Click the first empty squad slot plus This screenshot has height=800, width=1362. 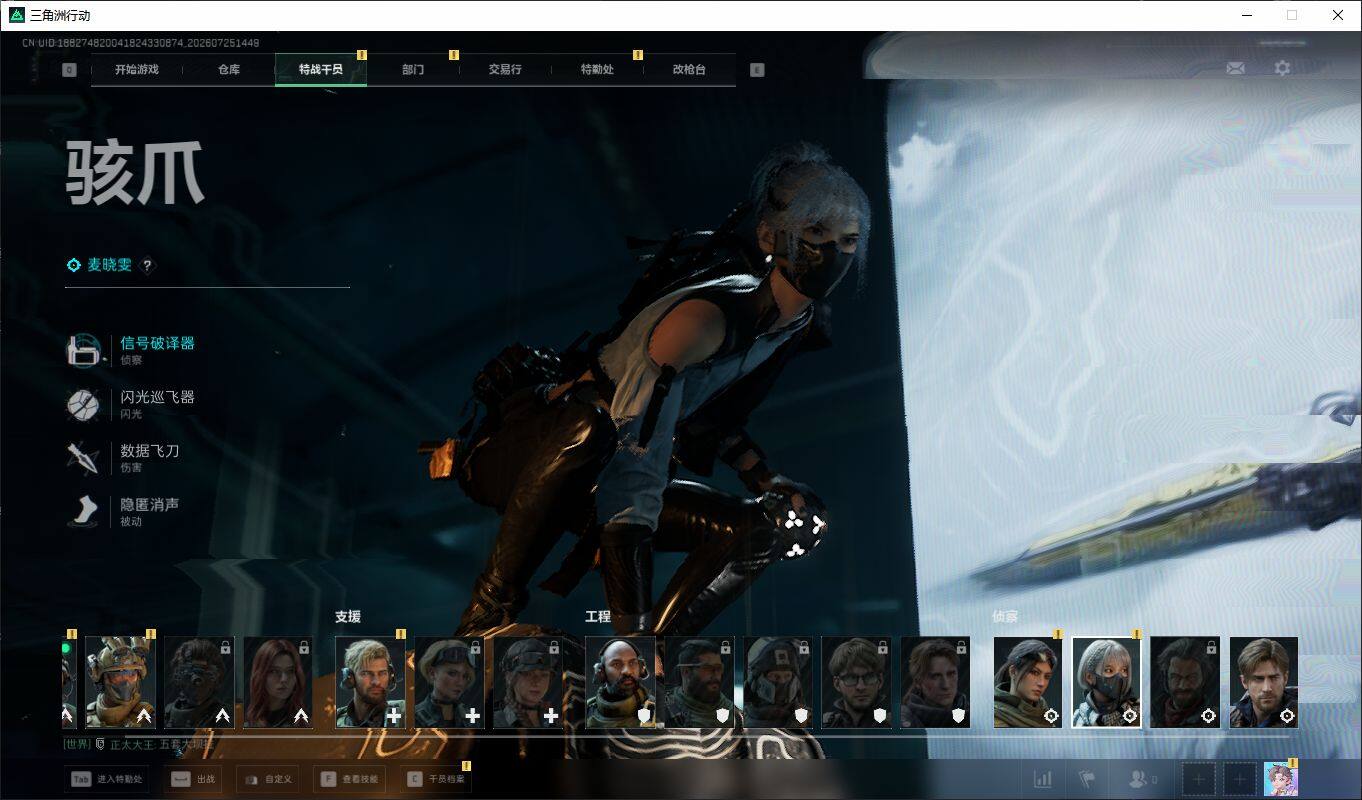point(1199,779)
